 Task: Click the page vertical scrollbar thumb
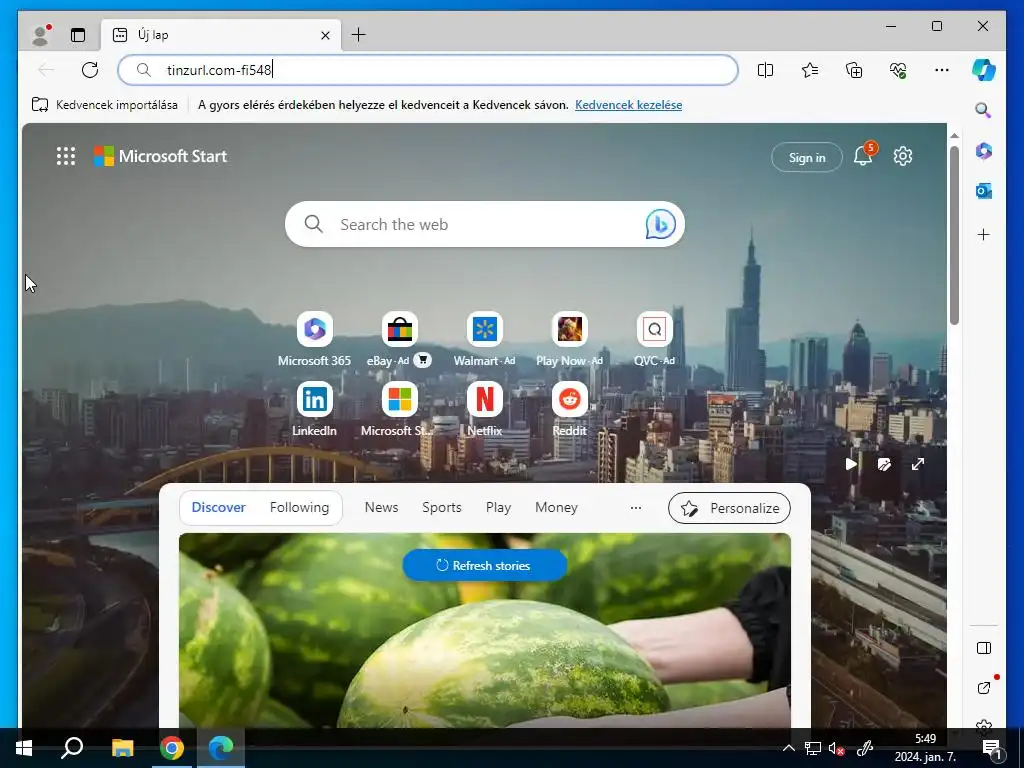954,234
